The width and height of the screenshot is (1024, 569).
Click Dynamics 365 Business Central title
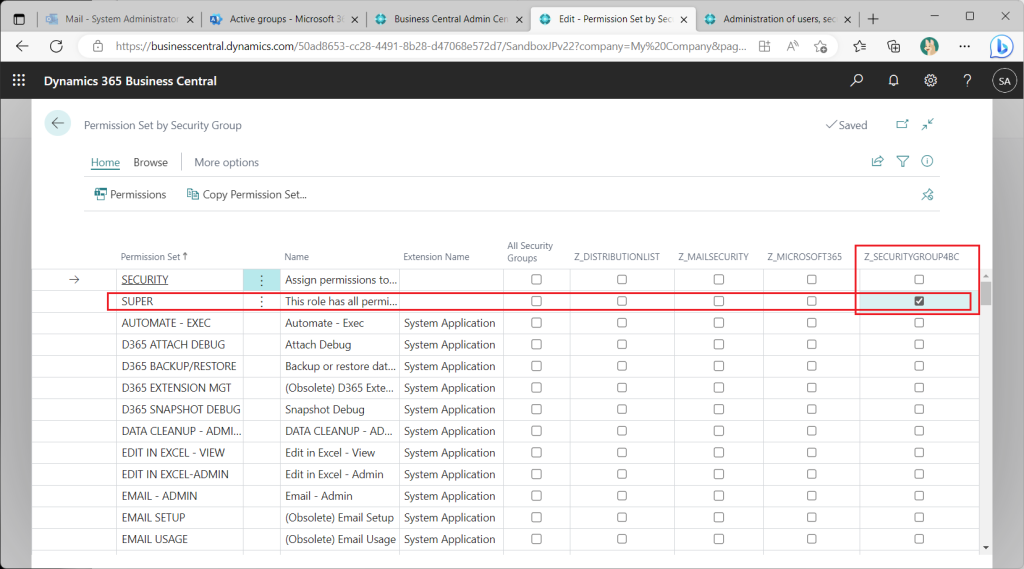coord(130,81)
